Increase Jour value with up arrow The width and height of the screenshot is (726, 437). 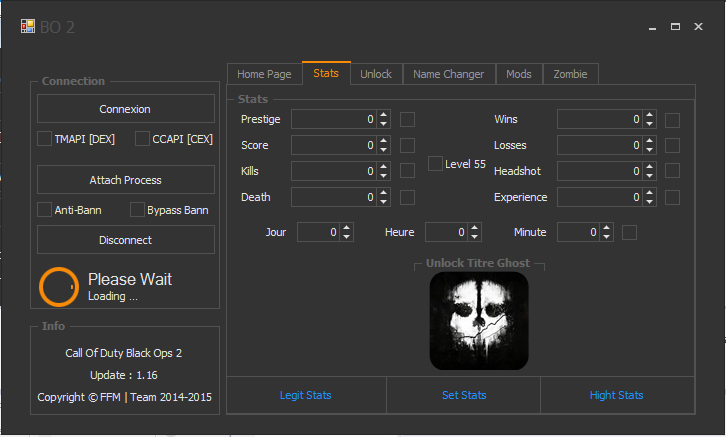(346, 228)
